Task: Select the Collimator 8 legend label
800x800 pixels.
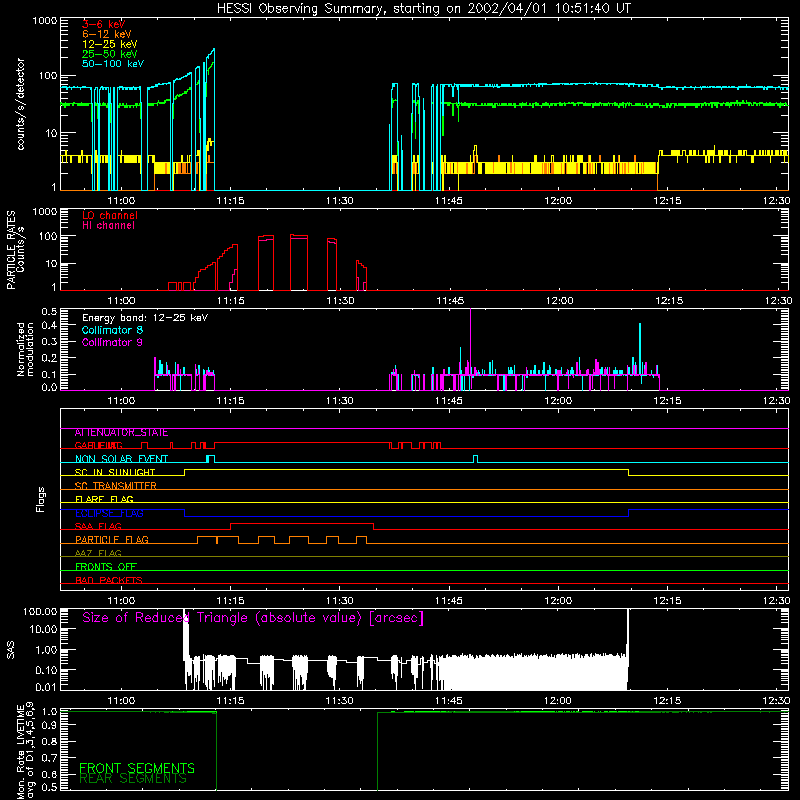Action: (x=113, y=330)
